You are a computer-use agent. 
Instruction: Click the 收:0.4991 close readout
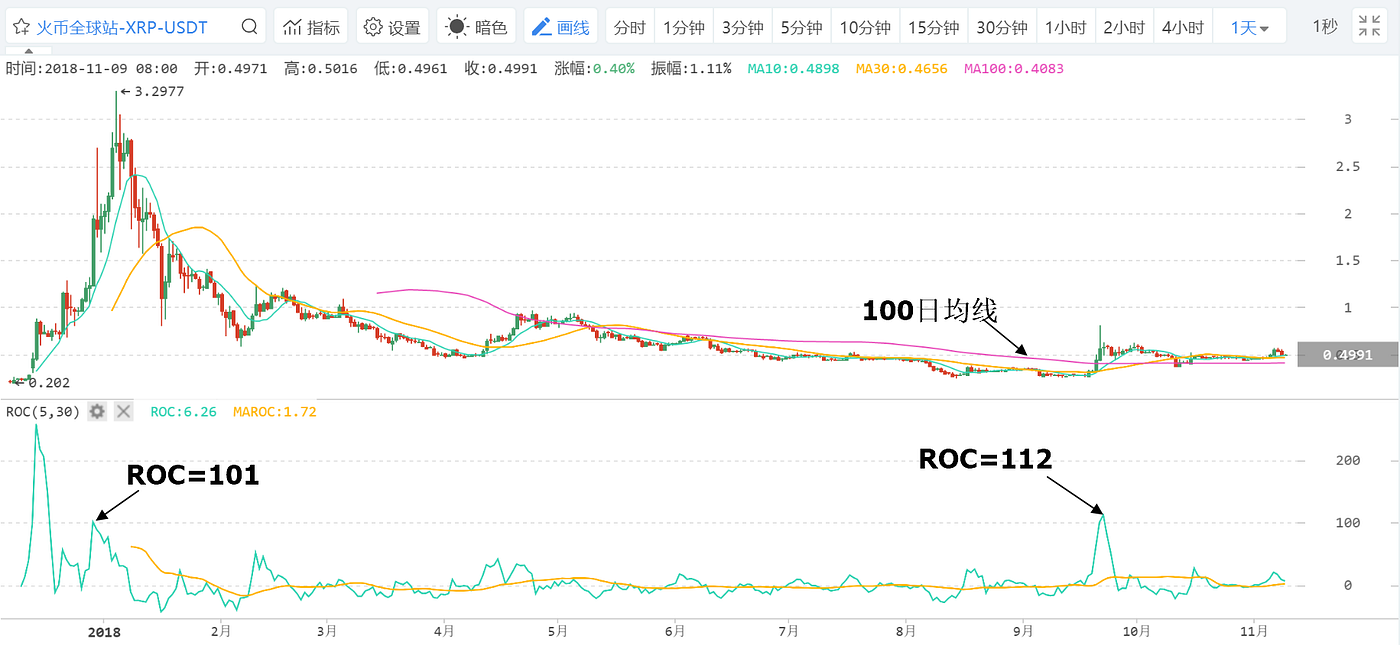pyautogui.click(x=501, y=69)
